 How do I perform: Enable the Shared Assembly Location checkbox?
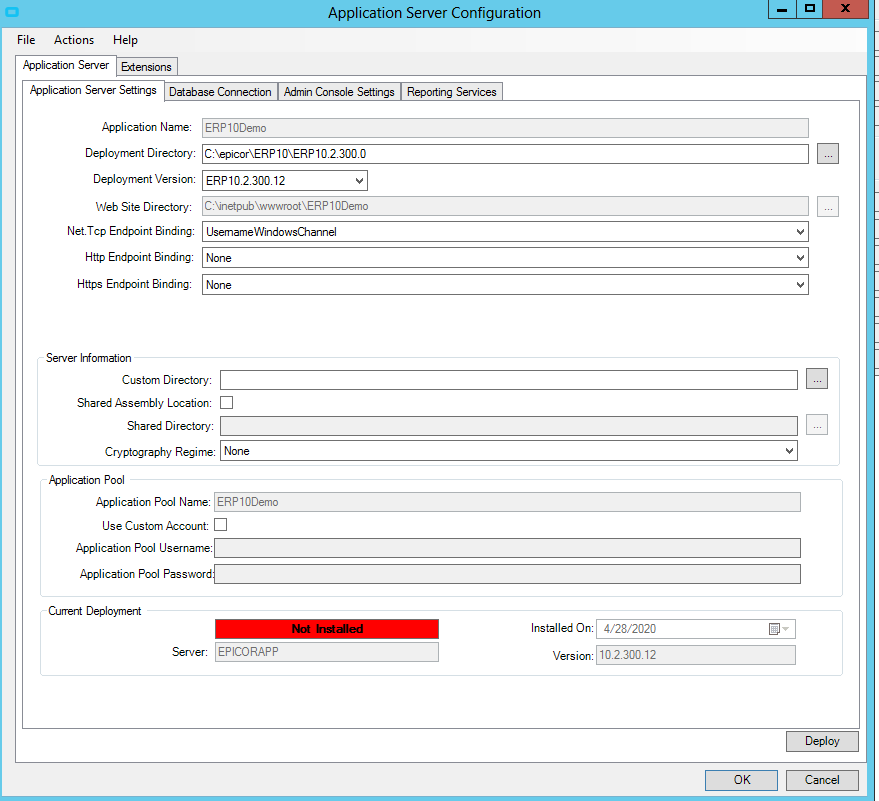225,402
